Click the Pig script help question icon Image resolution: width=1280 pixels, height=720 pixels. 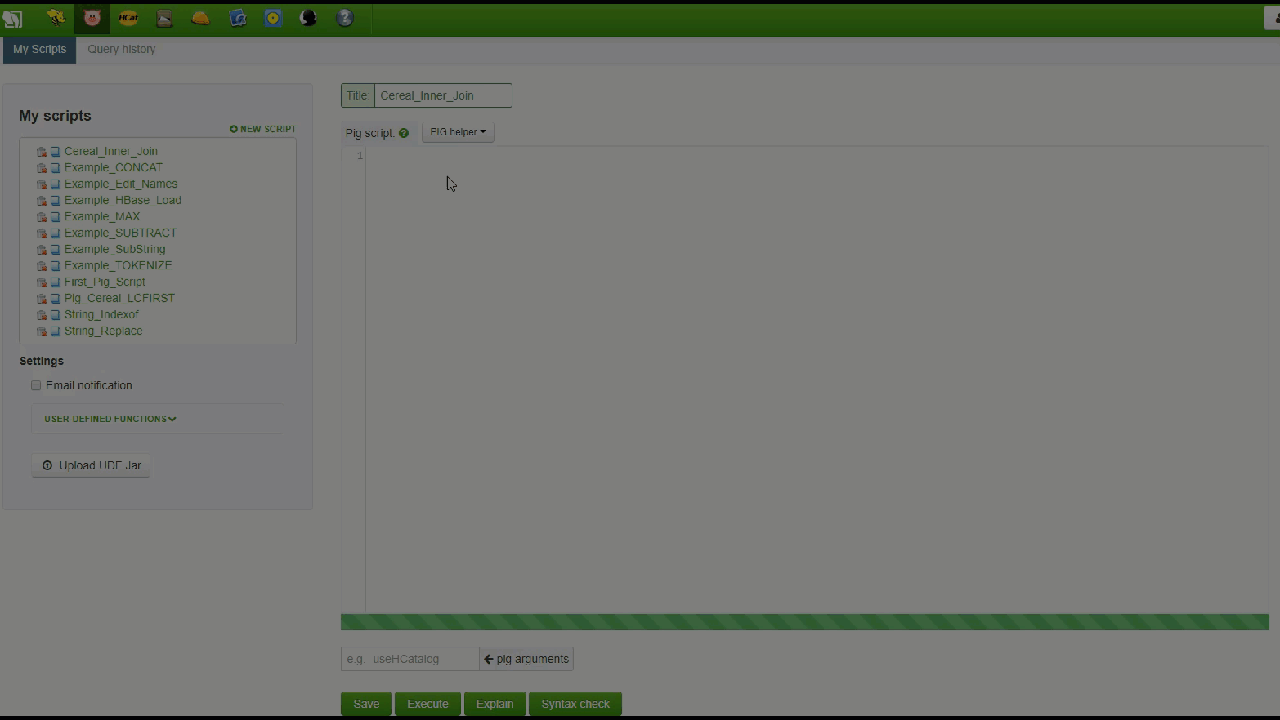[404, 133]
